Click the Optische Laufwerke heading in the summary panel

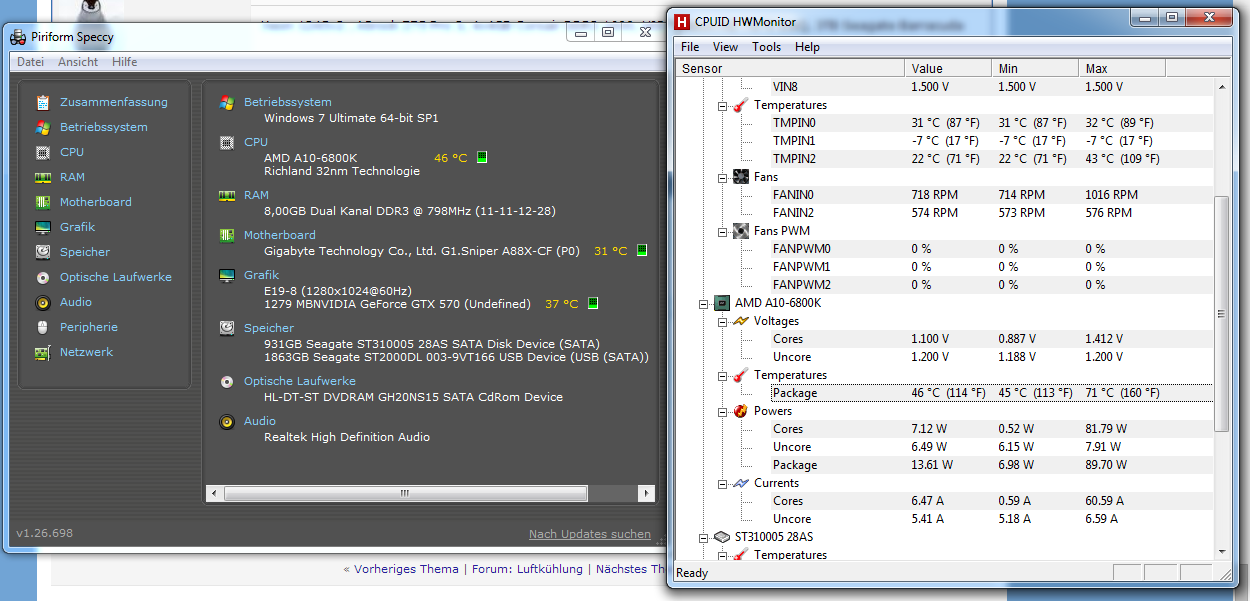300,381
